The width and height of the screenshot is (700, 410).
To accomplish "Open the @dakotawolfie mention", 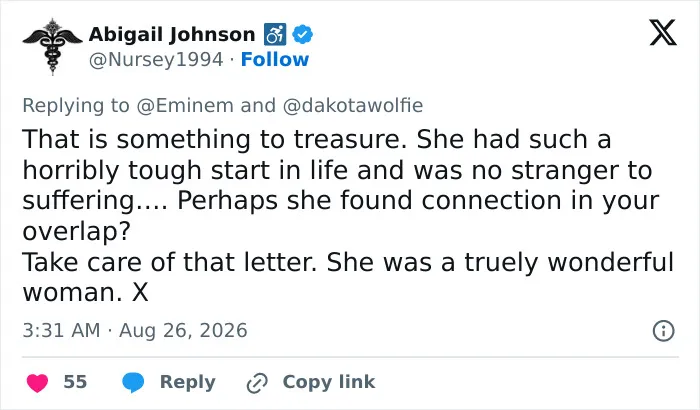I will click(353, 106).
